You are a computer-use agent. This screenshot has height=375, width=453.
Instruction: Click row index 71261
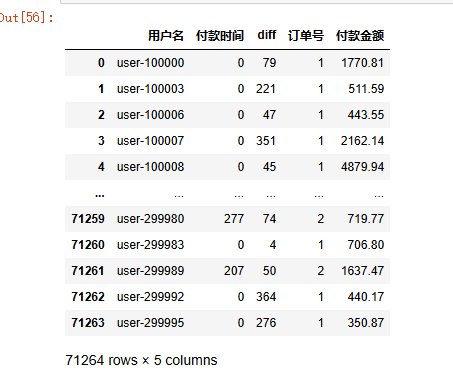point(88,271)
